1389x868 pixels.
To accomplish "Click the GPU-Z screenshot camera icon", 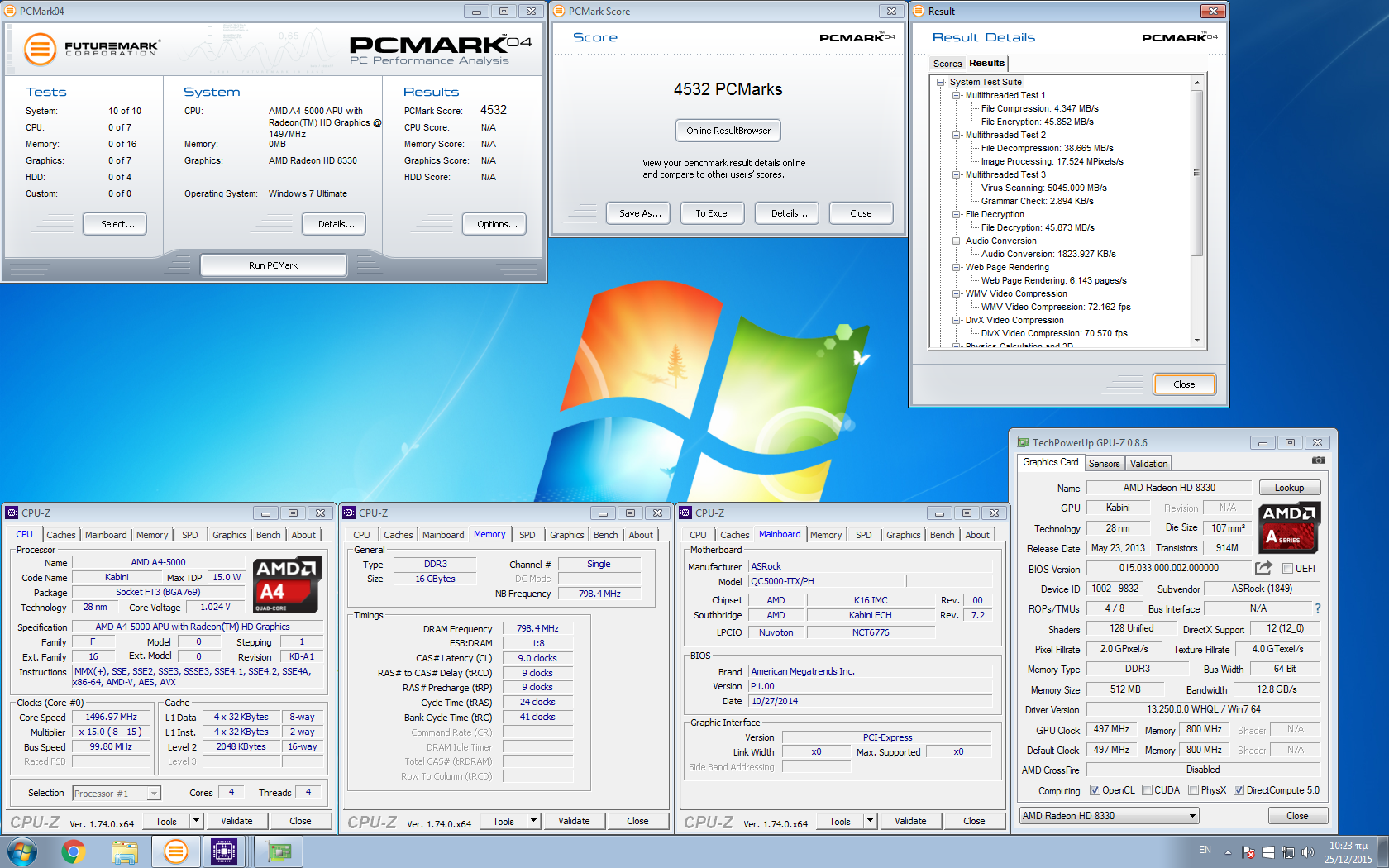I will click(x=1318, y=460).
